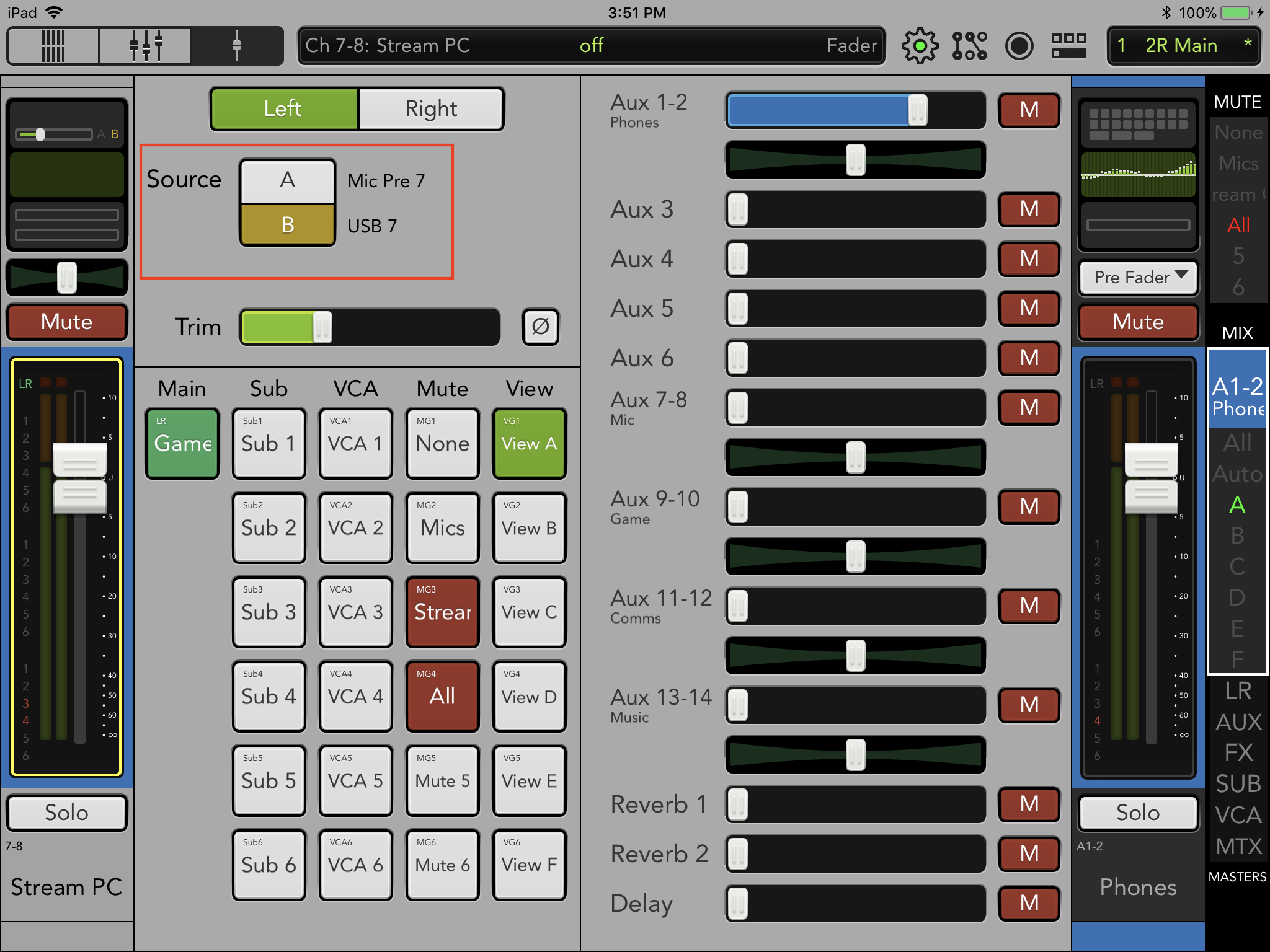Mute the Aux 5 send
The height and width of the screenshot is (952, 1270).
click(1029, 309)
